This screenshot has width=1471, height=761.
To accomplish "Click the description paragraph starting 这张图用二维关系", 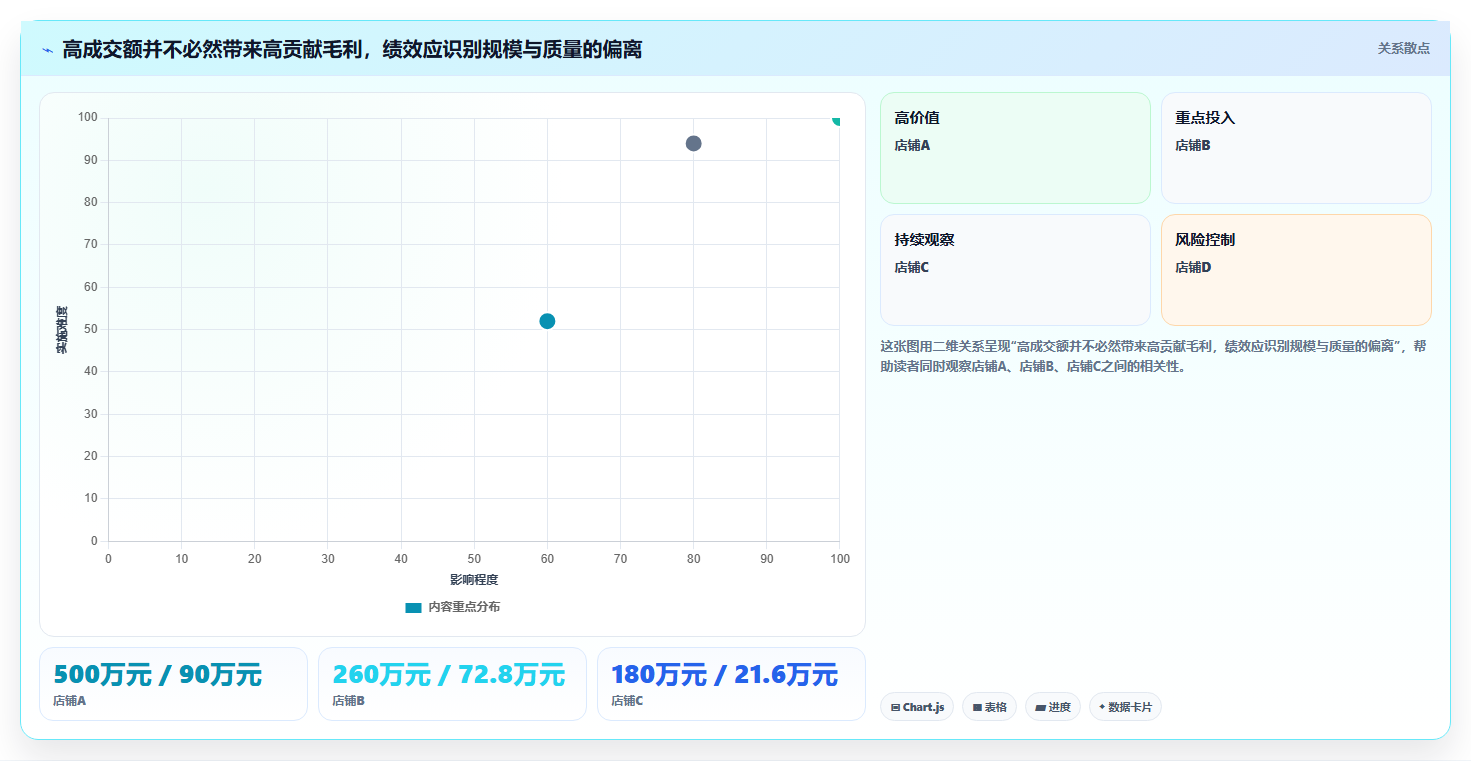I will (x=1155, y=356).
